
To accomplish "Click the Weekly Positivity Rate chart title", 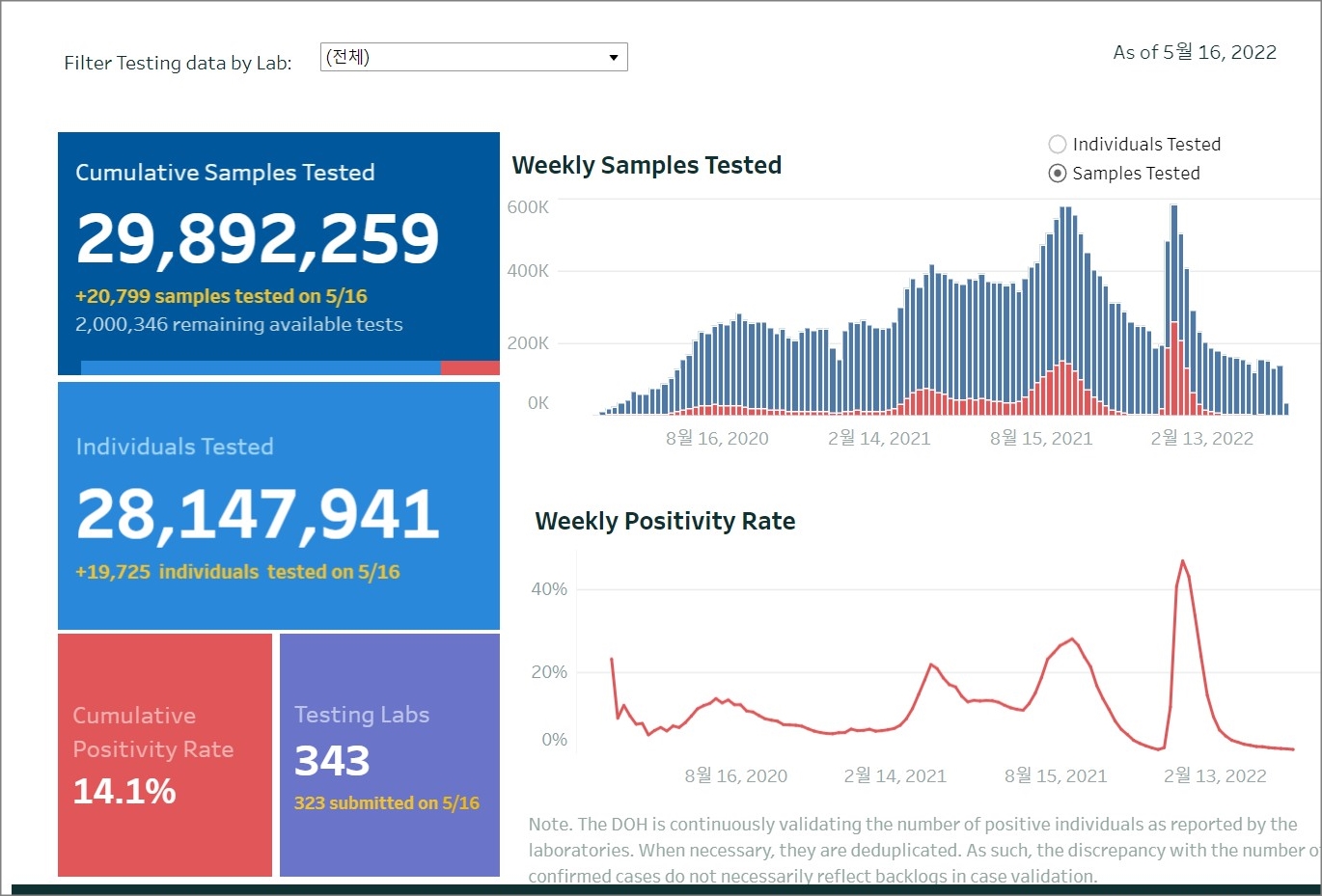I will click(665, 522).
